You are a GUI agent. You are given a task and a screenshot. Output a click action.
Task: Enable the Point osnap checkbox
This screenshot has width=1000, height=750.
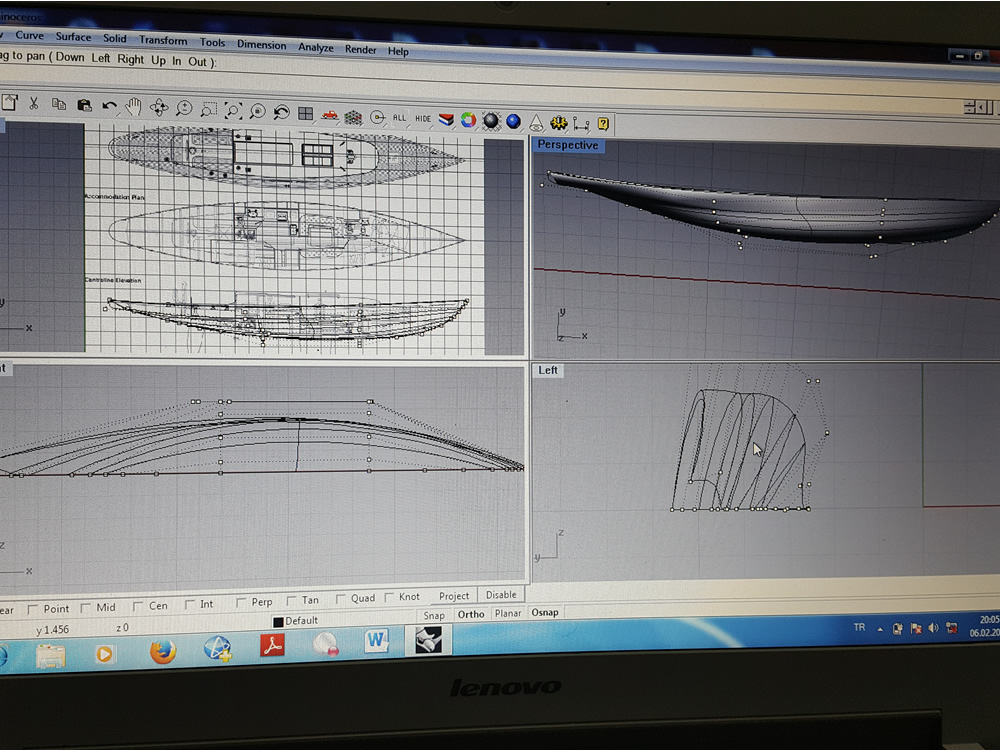pyautogui.click(x=33, y=610)
